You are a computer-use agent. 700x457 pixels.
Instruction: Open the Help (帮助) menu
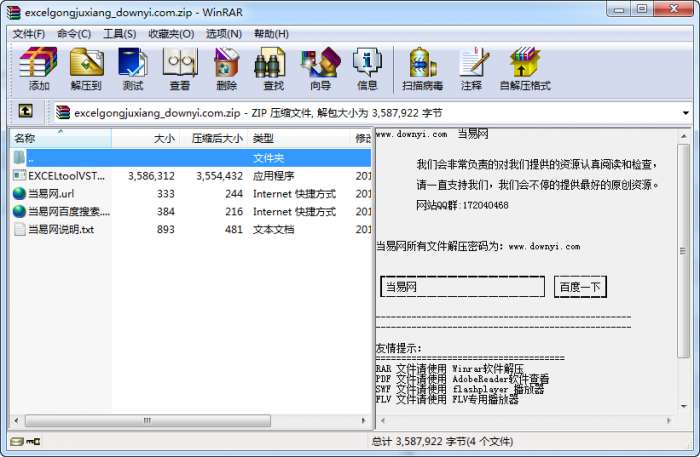click(271, 34)
